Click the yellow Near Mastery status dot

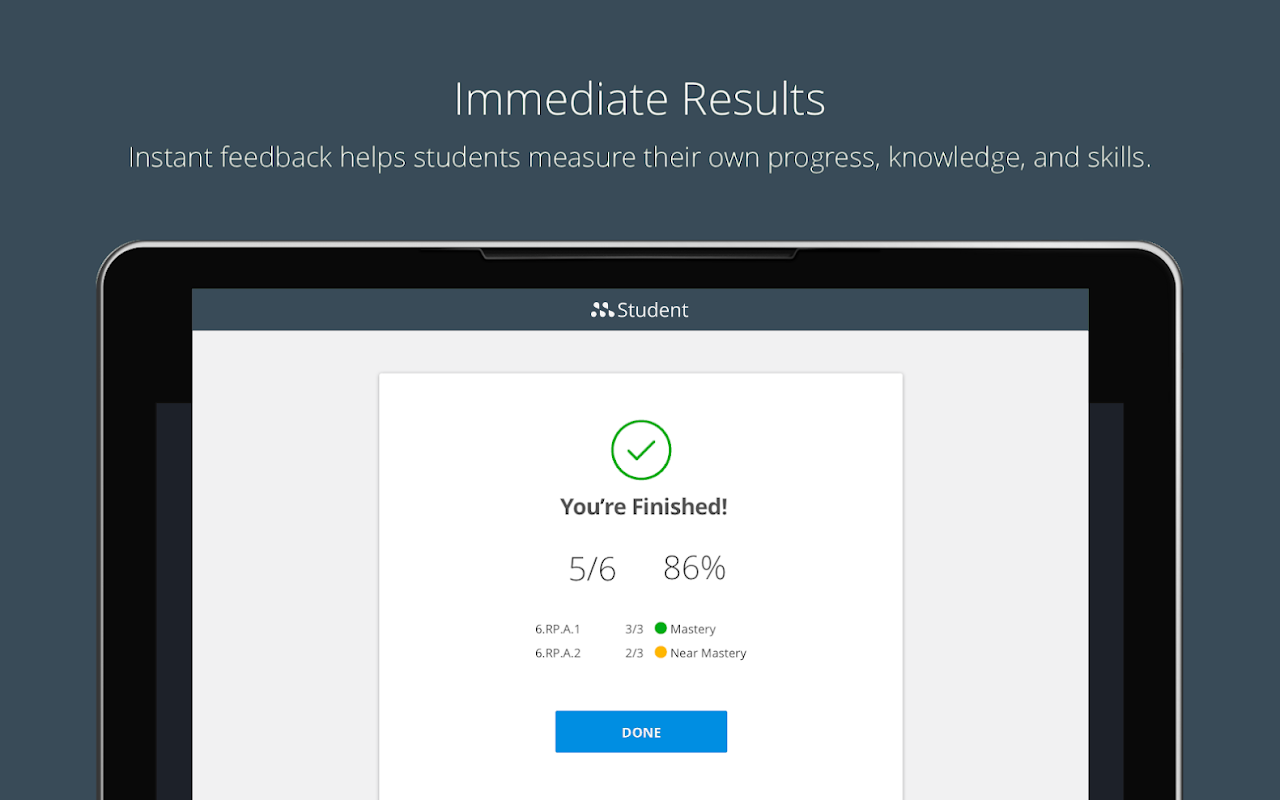pyautogui.click(x=660, y=652)
